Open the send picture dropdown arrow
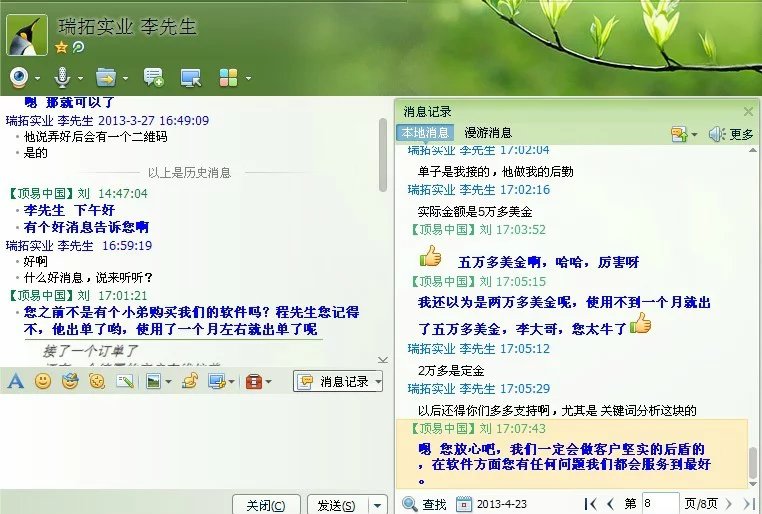The width and height of the screenshot is (762, 514). coord(168,382)
